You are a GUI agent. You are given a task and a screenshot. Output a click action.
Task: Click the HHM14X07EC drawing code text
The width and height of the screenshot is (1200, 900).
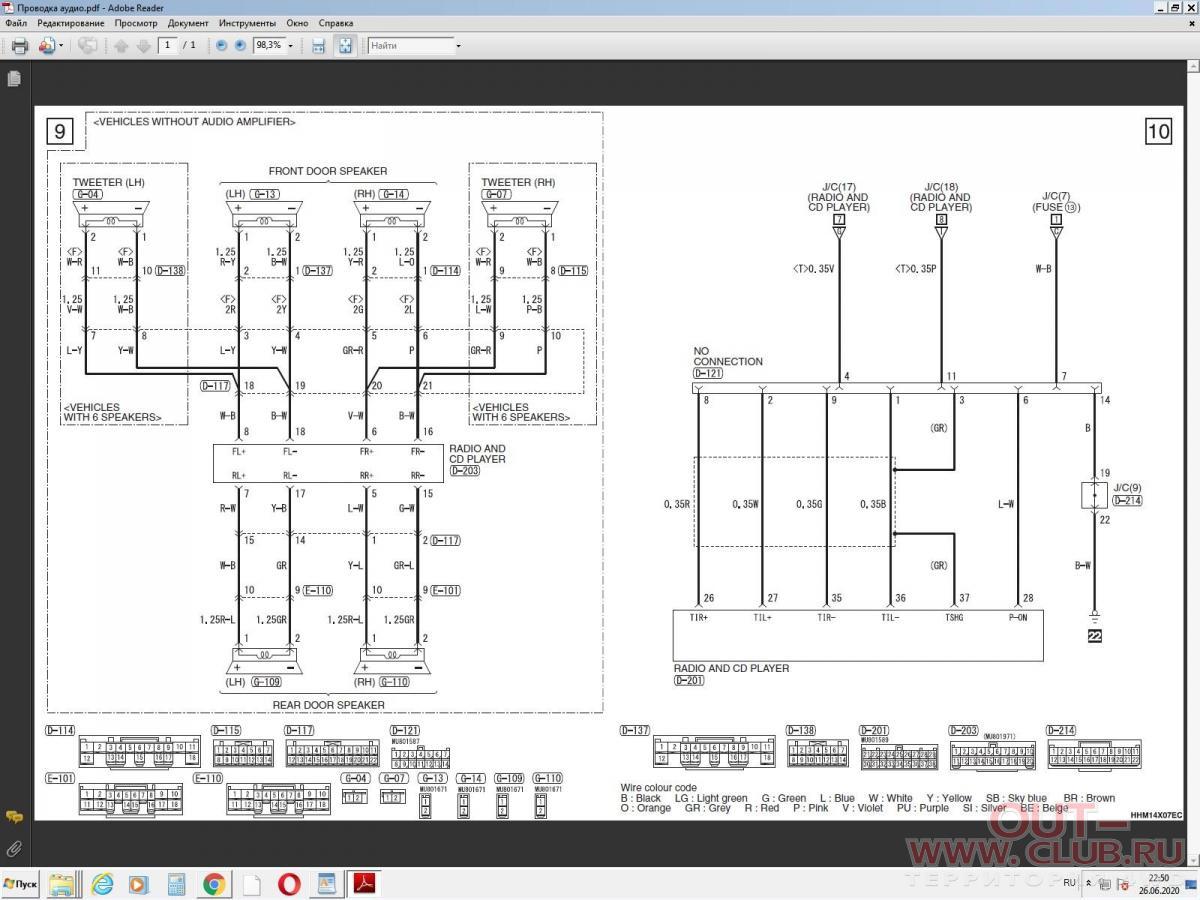(x=1156, y=815)
